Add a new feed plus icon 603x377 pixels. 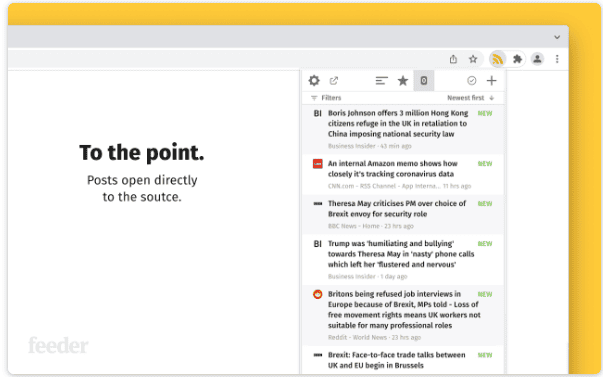coord(491,80)
